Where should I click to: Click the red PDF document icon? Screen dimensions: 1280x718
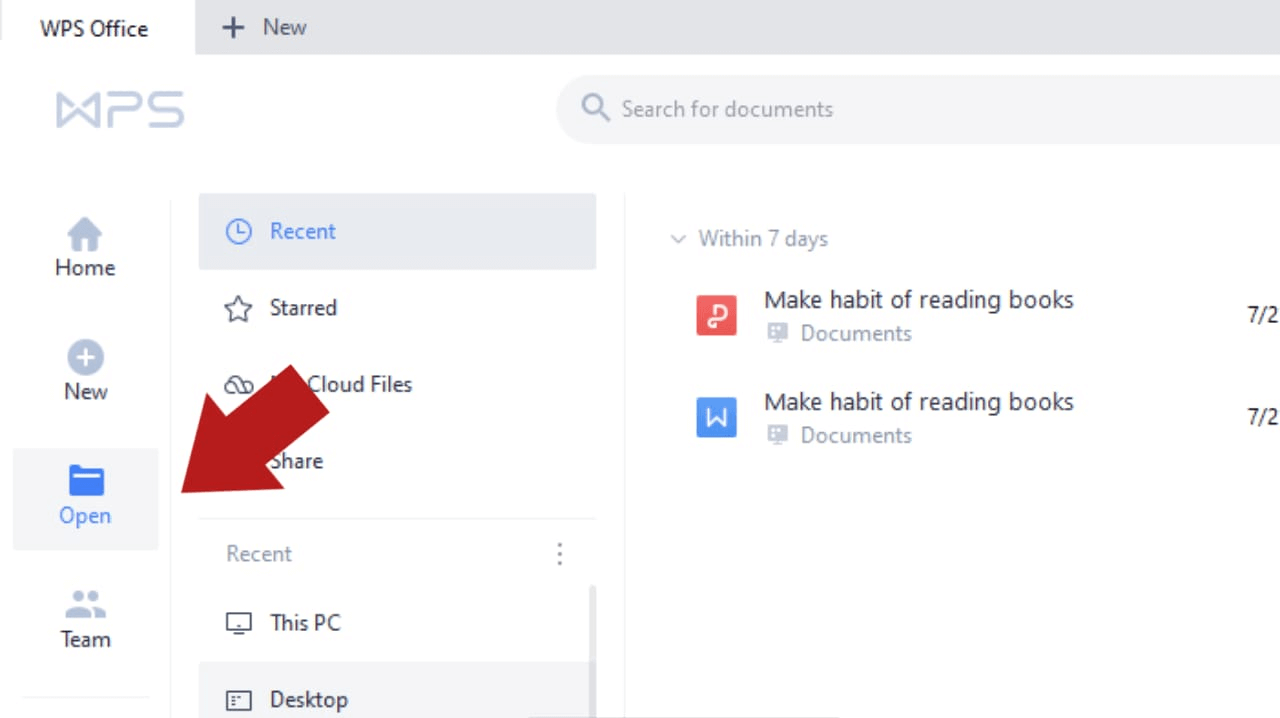coord(716,315)
